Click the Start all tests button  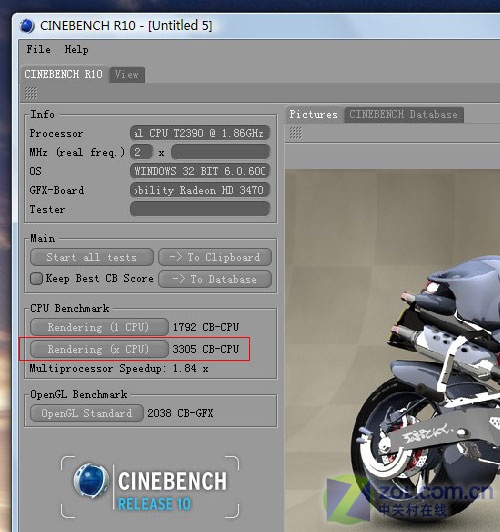coord(92,257)
